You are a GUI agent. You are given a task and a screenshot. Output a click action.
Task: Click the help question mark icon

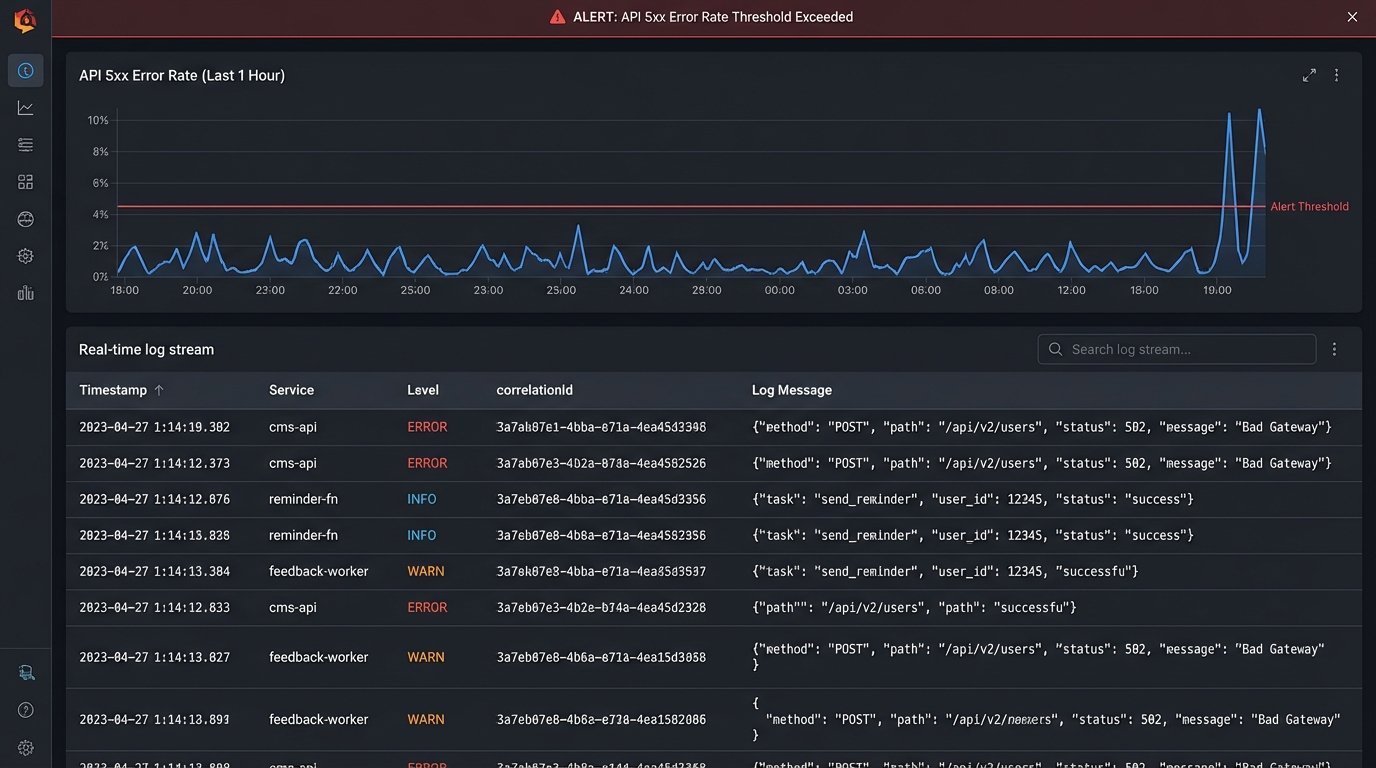[26, 710]
